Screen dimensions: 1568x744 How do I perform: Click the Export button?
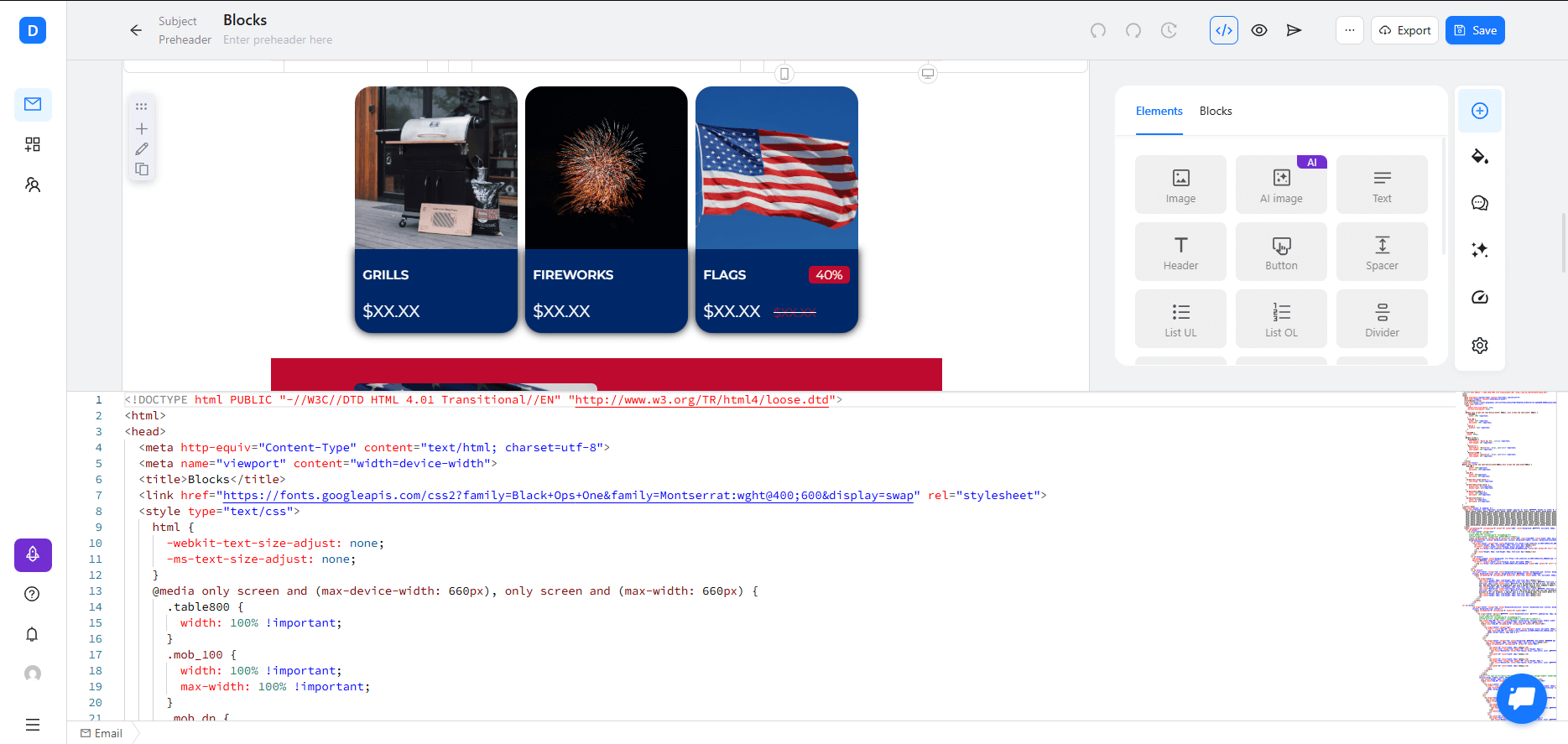click(1405, 30)
